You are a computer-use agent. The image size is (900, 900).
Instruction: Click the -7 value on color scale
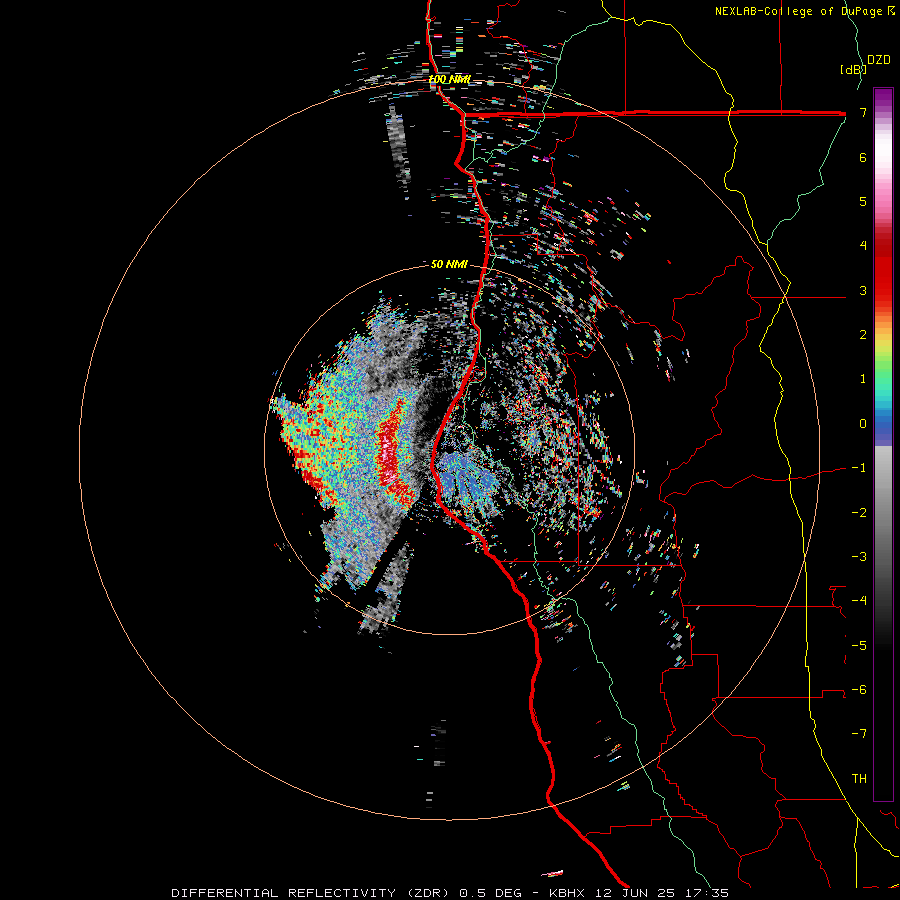coord(859,734)
